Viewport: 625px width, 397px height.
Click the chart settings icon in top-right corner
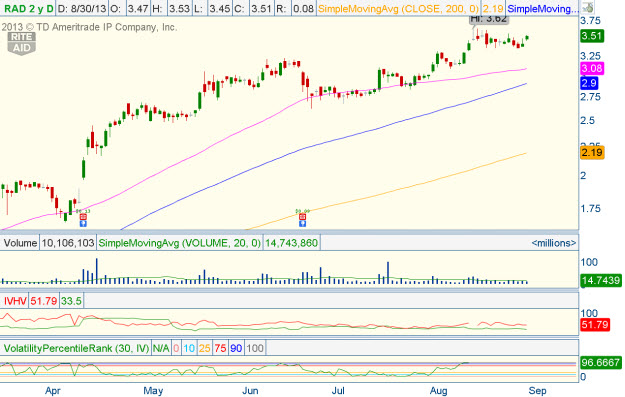[x=587, y=7]
